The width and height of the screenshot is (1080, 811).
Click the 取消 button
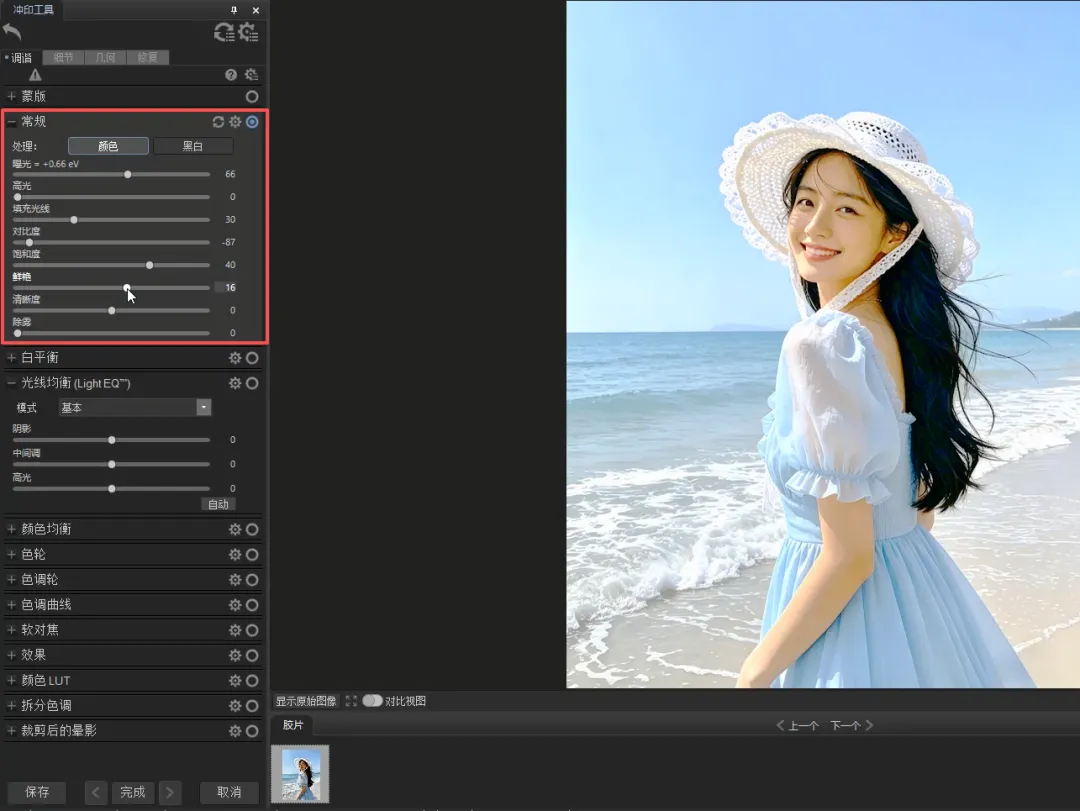point(229,792)
